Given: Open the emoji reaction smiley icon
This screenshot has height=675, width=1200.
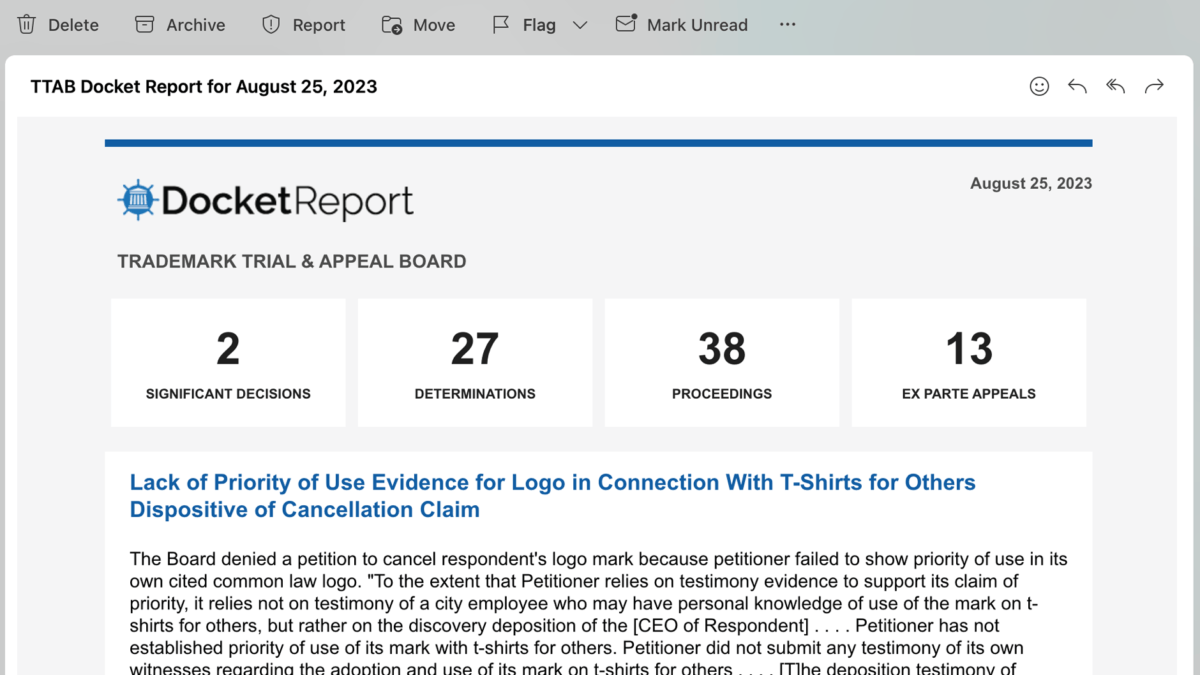Looking at the screenshot, I should (1039, 87).
